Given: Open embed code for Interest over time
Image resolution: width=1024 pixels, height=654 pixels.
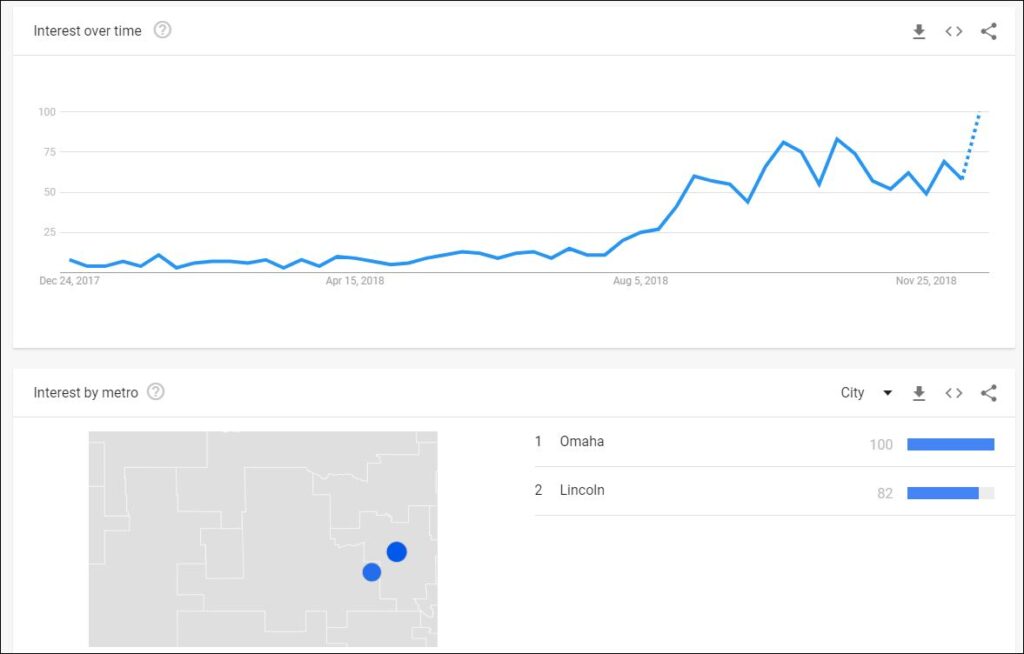Looking at the screenshot, I should [x=954, y=31].
